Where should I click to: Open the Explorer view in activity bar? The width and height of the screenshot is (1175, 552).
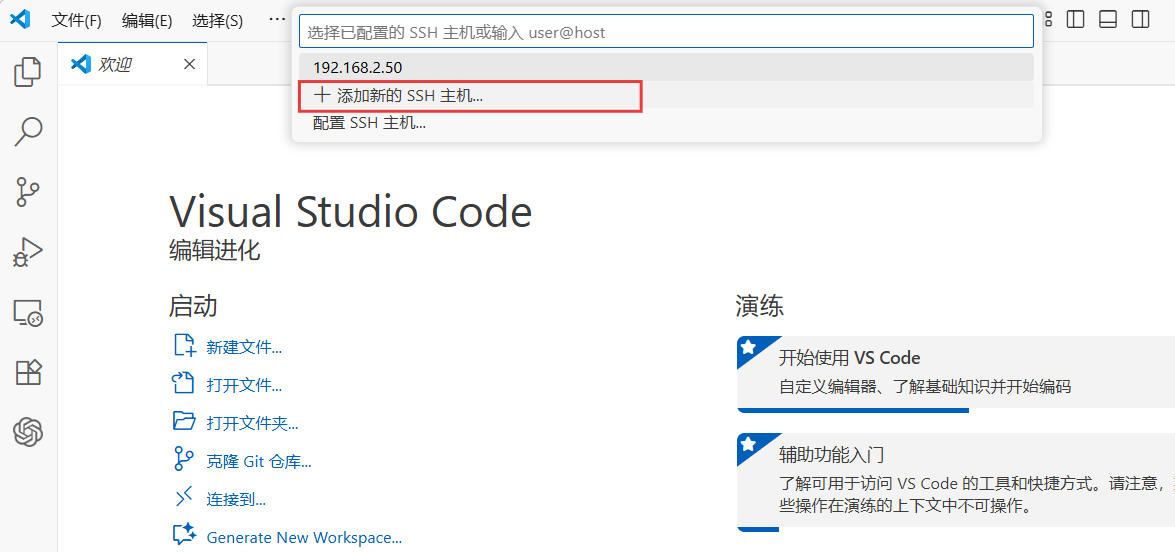pos(28,72)
